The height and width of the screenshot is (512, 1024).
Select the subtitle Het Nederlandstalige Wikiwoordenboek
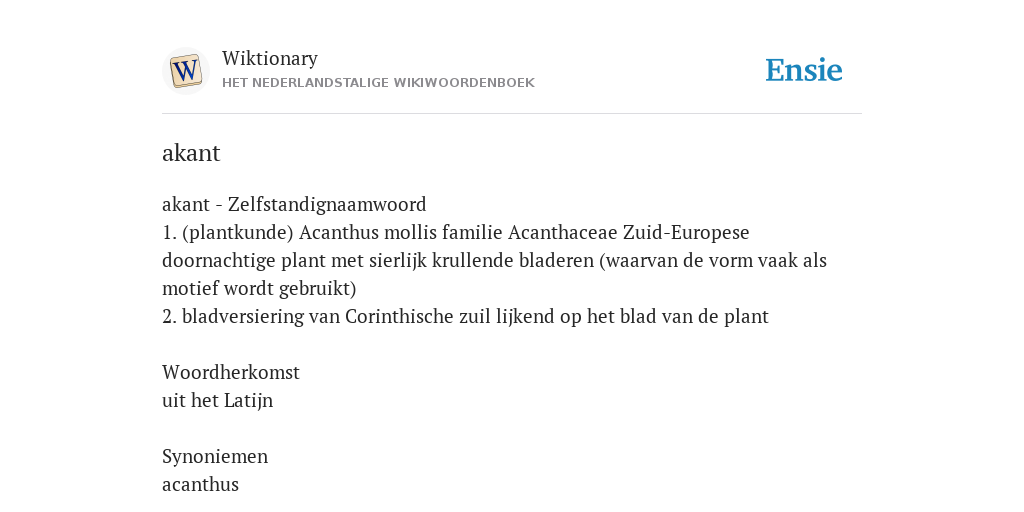[x=378, y=83]
